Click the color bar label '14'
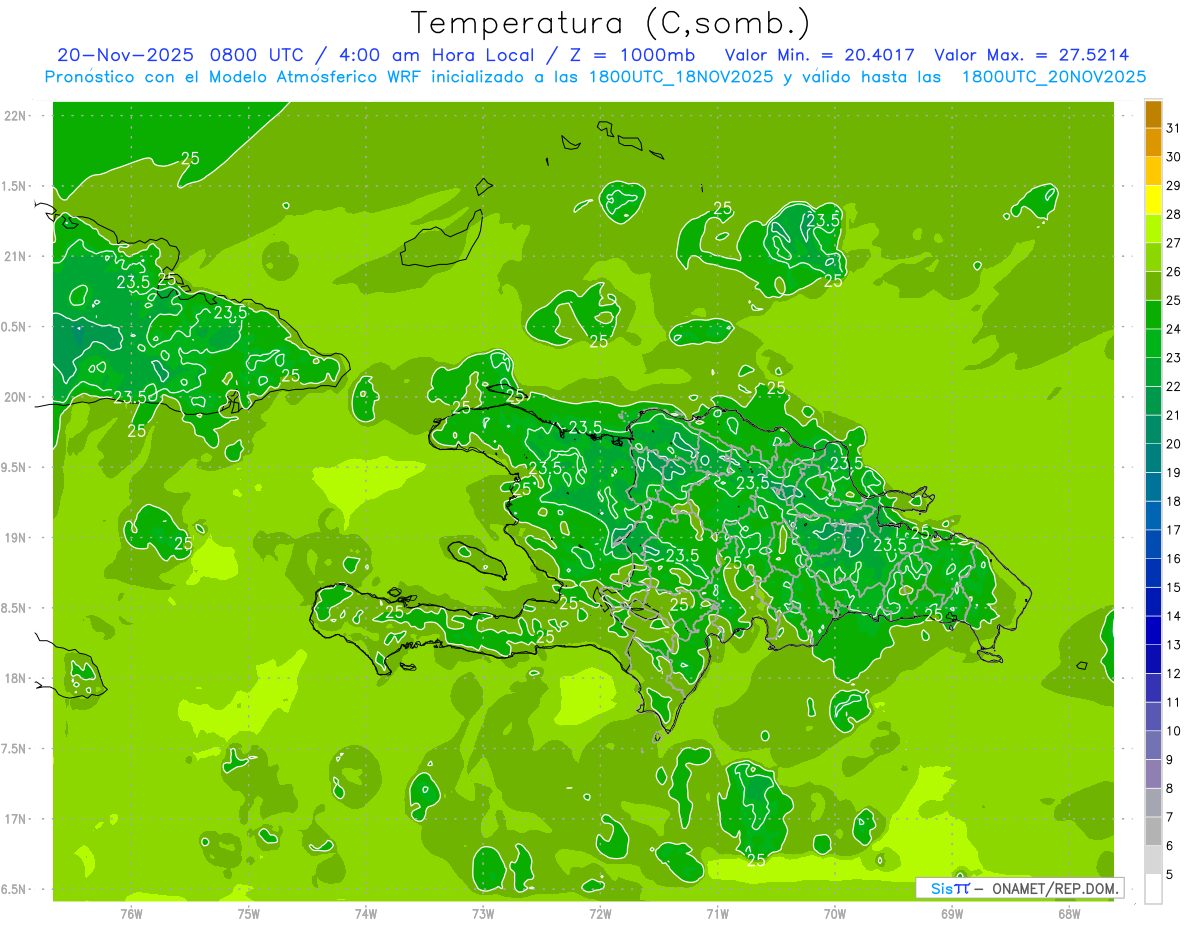This screenshot has width=1200, height=927. coord(1174,617)
